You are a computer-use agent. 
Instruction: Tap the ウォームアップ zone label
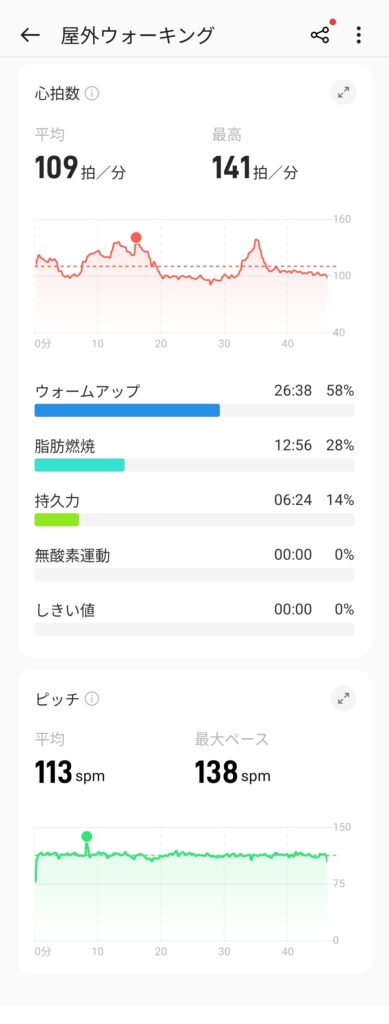click(x=87, y=391)
